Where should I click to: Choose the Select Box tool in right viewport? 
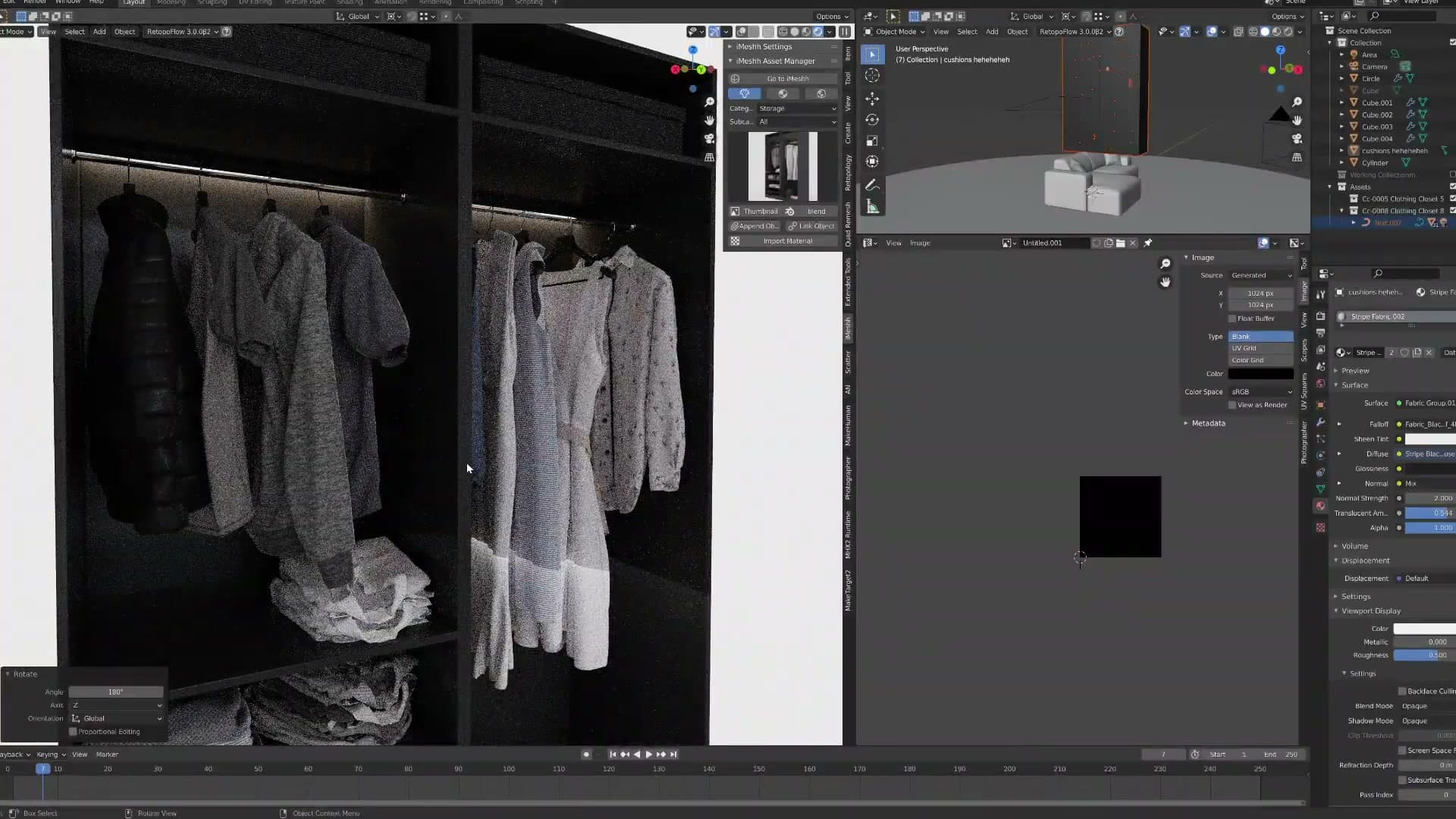pyautogui.click(x=872, y=55)
